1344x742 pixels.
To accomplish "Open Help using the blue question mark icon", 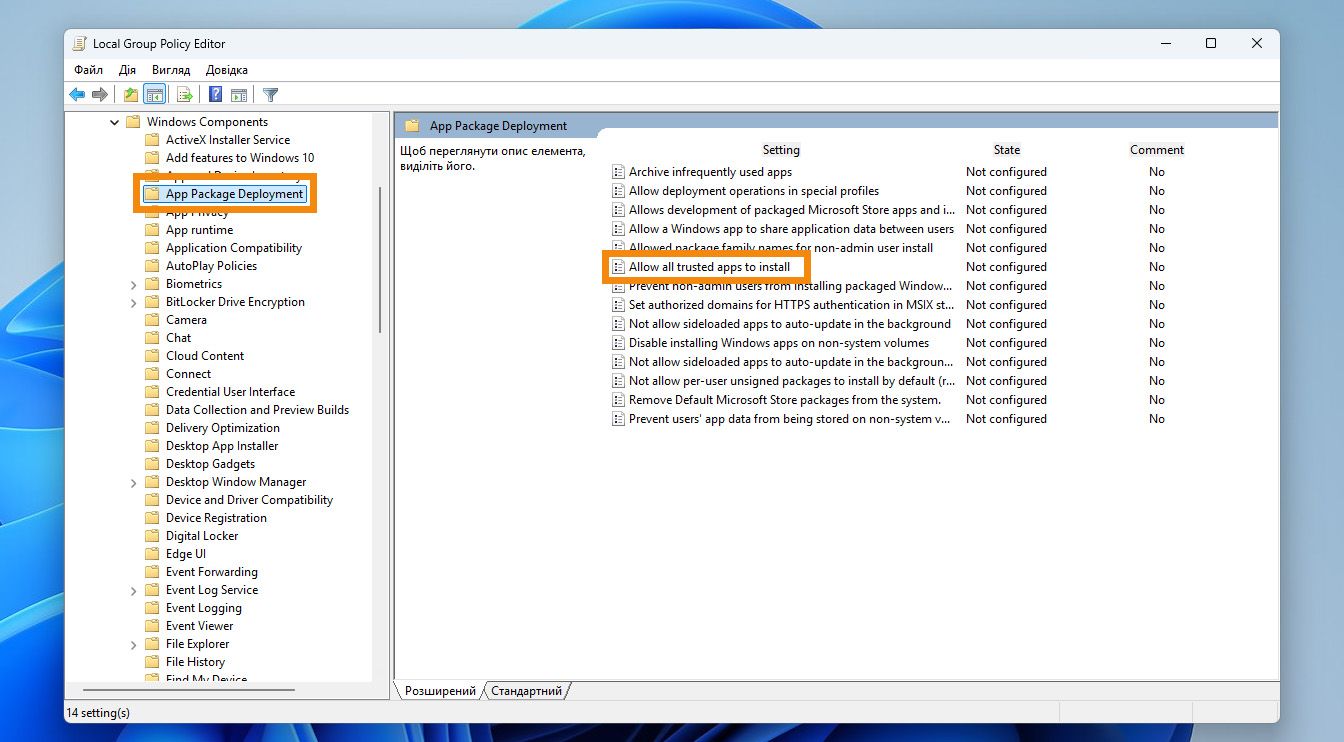I will coord(215,95).
